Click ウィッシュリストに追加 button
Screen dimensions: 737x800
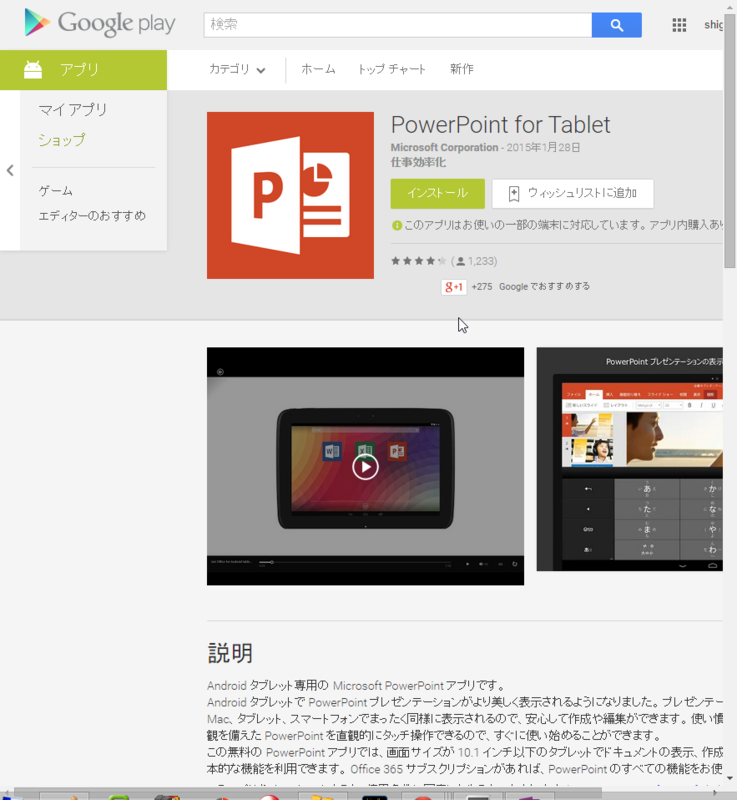point(573,193)
